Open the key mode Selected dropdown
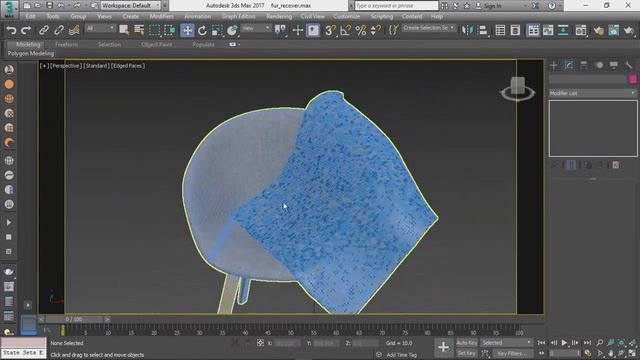640x360 pixels. (x=506, y=343)
